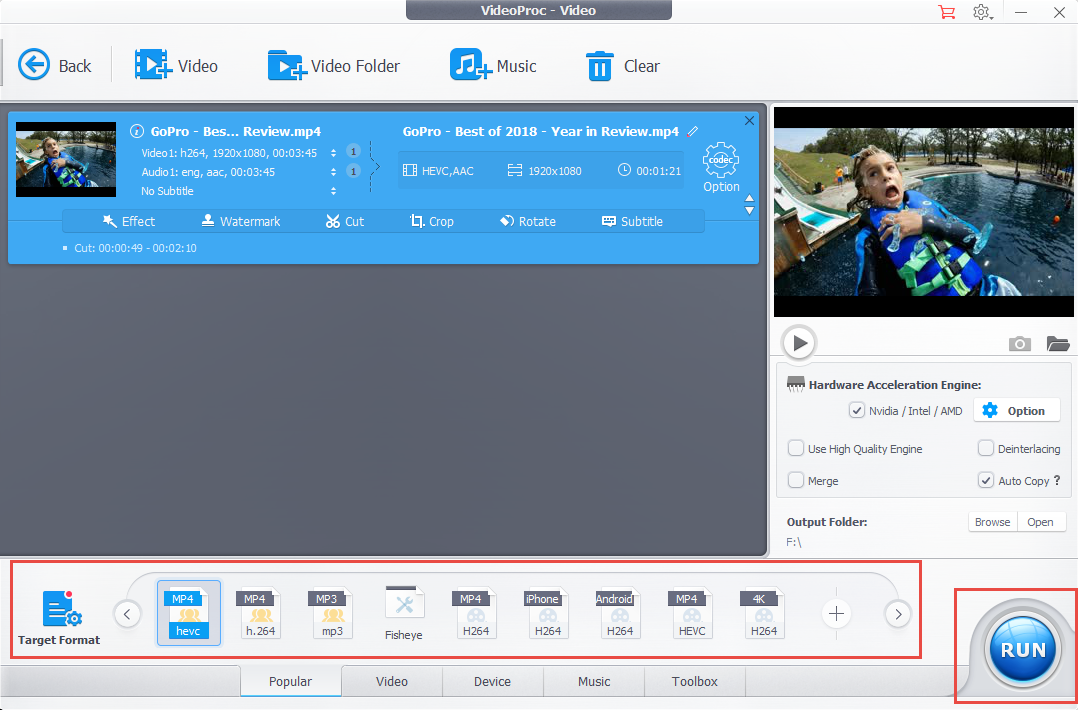
Task: Open the Audio1 track selector
Action: click(333, 172)
